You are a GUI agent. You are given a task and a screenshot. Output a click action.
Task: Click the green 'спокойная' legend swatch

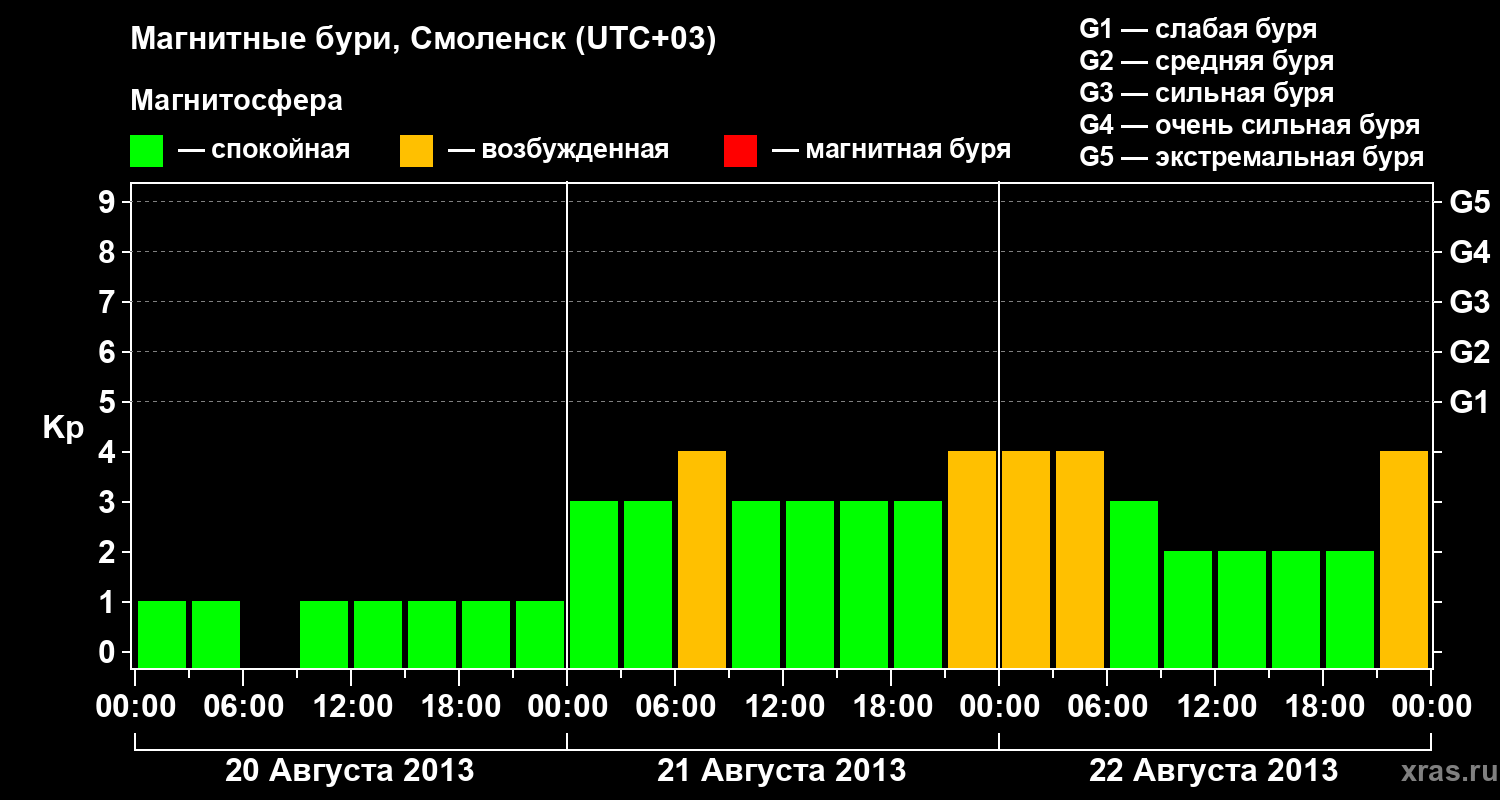tap(147, 151)
